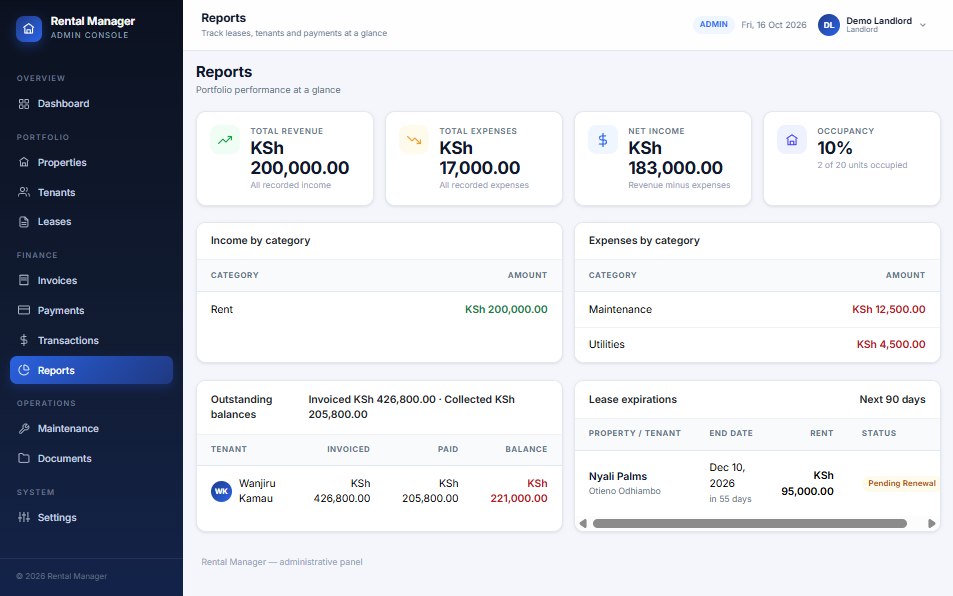The image size is (953, 596).
Task: Click the Utilities expense category row
Action: point(757,344)
